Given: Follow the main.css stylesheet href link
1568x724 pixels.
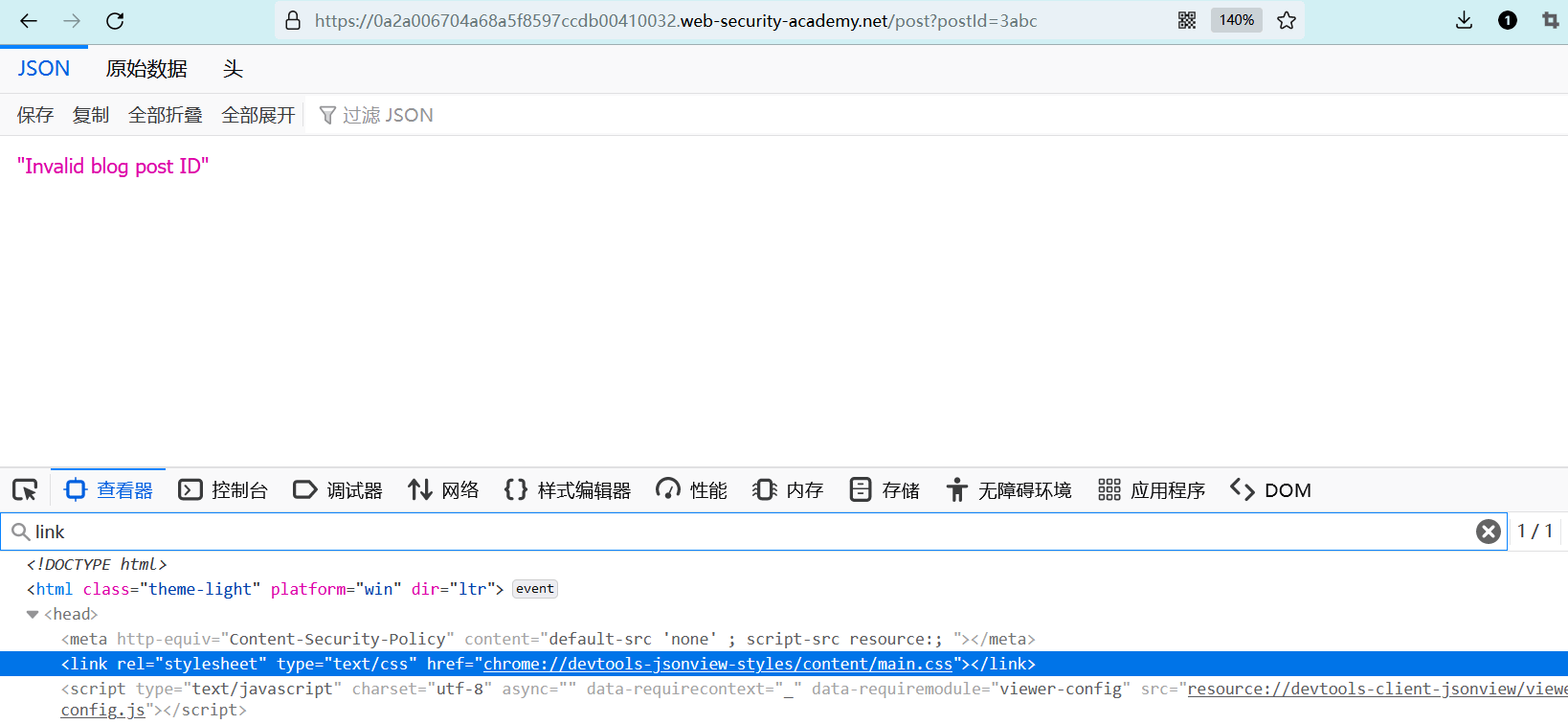Looking at the screenshot, I should coord(718,664).
